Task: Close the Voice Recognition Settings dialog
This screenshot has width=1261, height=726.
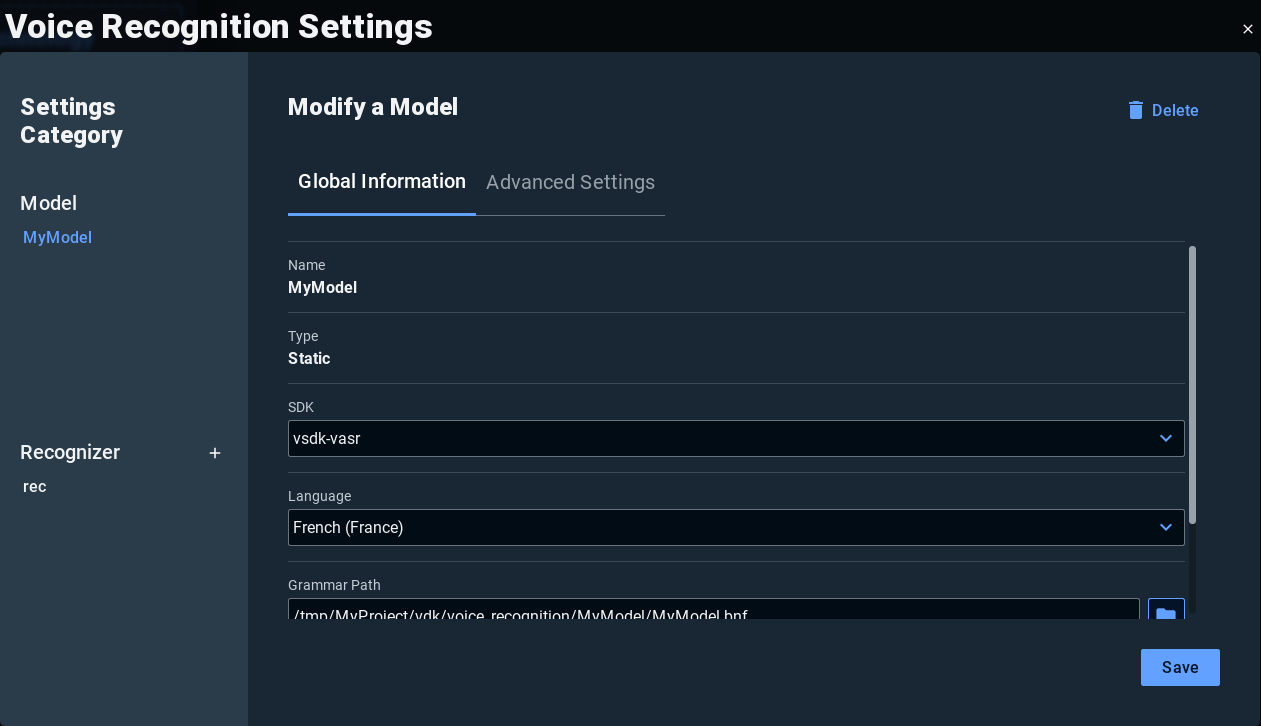Action: click(1247, 29)
